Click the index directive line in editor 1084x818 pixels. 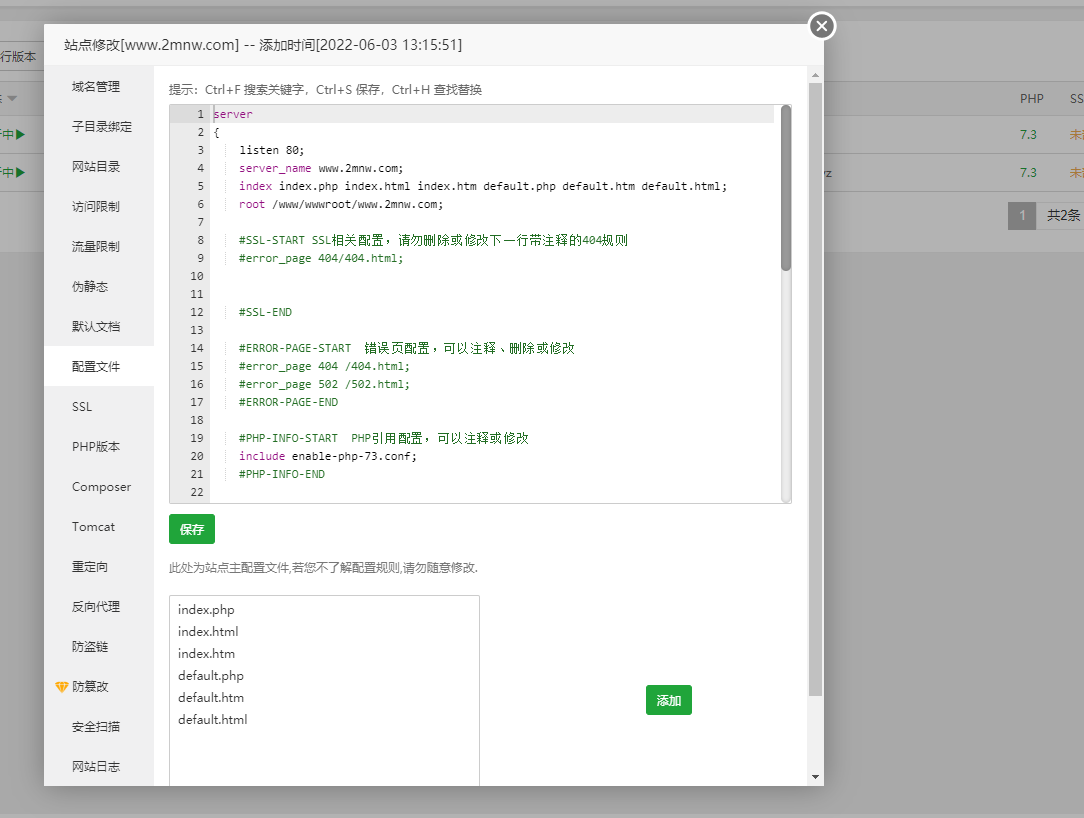click(483, 186)
